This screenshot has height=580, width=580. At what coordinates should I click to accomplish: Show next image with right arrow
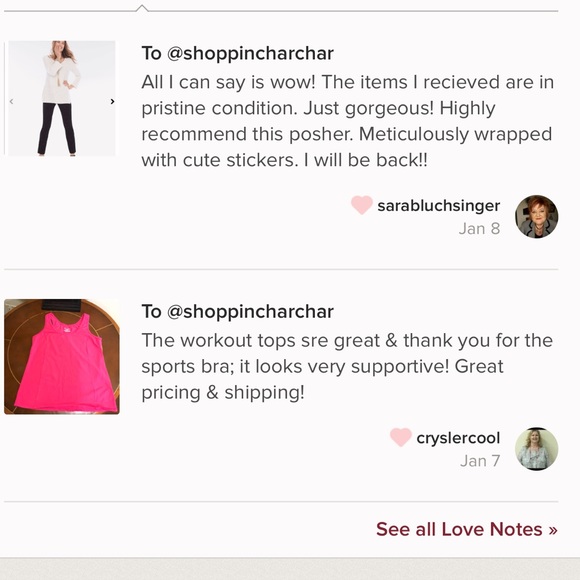(x=112, y=101)
